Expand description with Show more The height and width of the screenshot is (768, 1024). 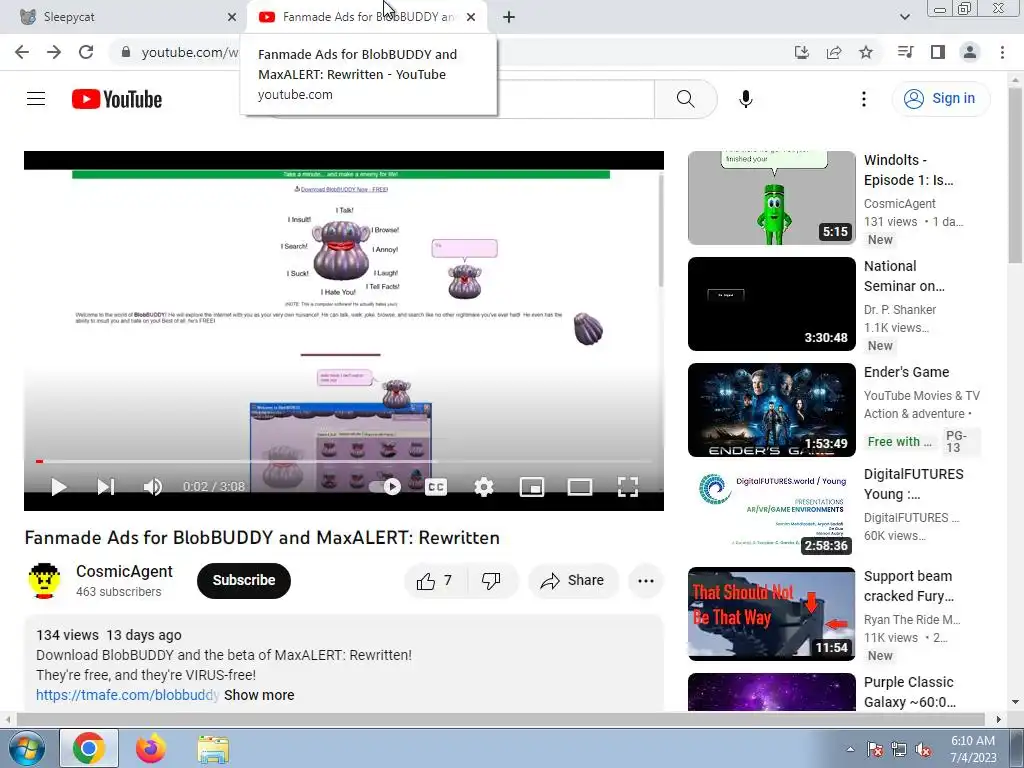click(x=259, y=695)
